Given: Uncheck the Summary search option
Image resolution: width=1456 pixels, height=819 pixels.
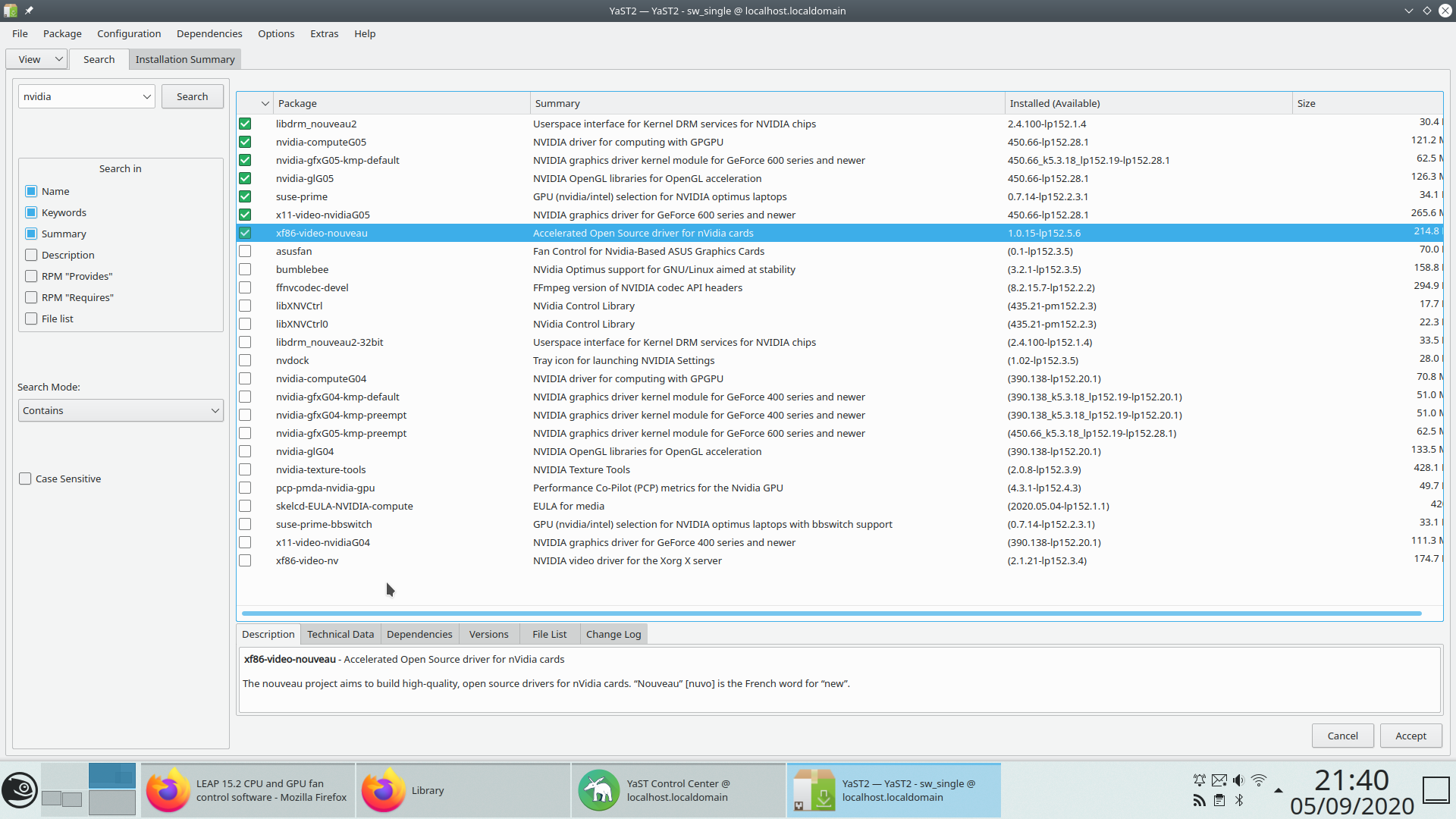Looking at the screenshot, I should 31,234.
